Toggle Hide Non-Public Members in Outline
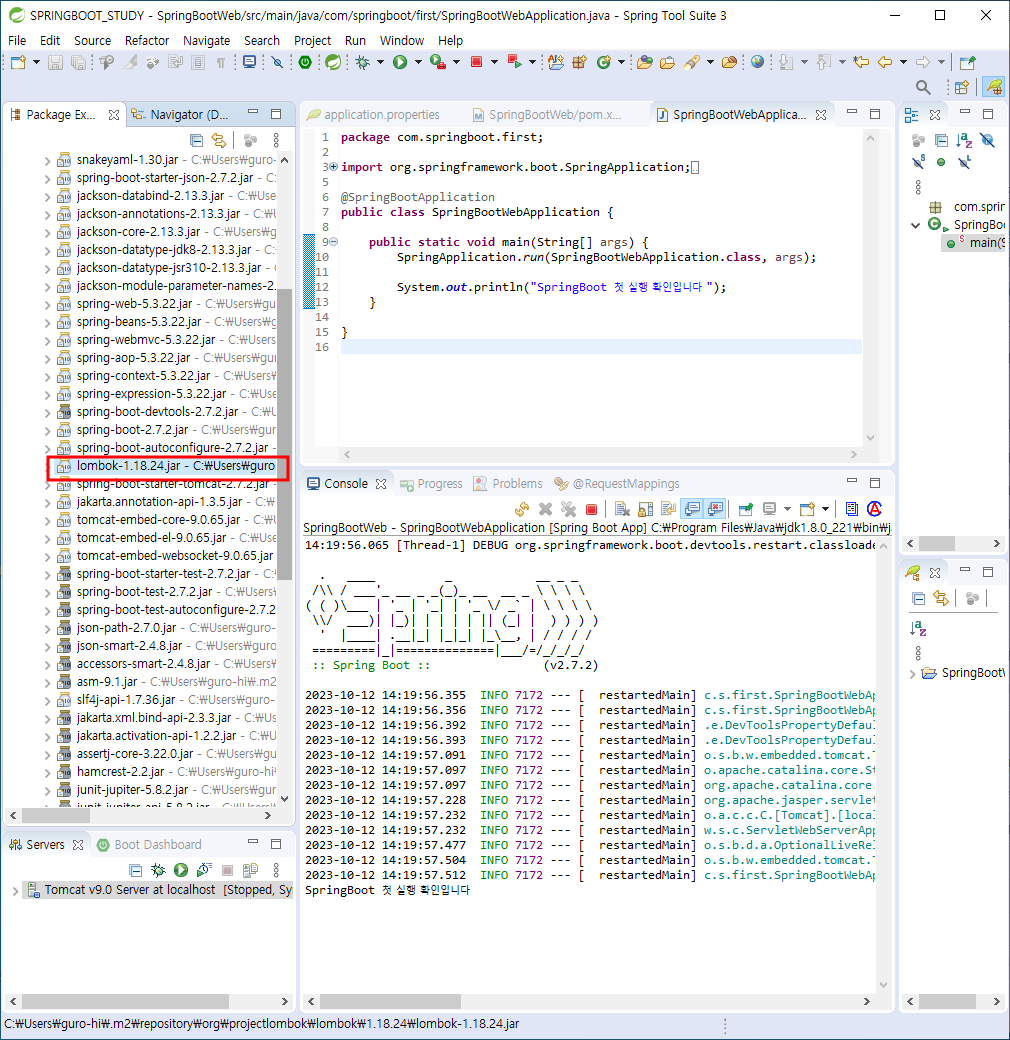The width and height of the screenshot is (1010, 1040). [x=941, y=162]
